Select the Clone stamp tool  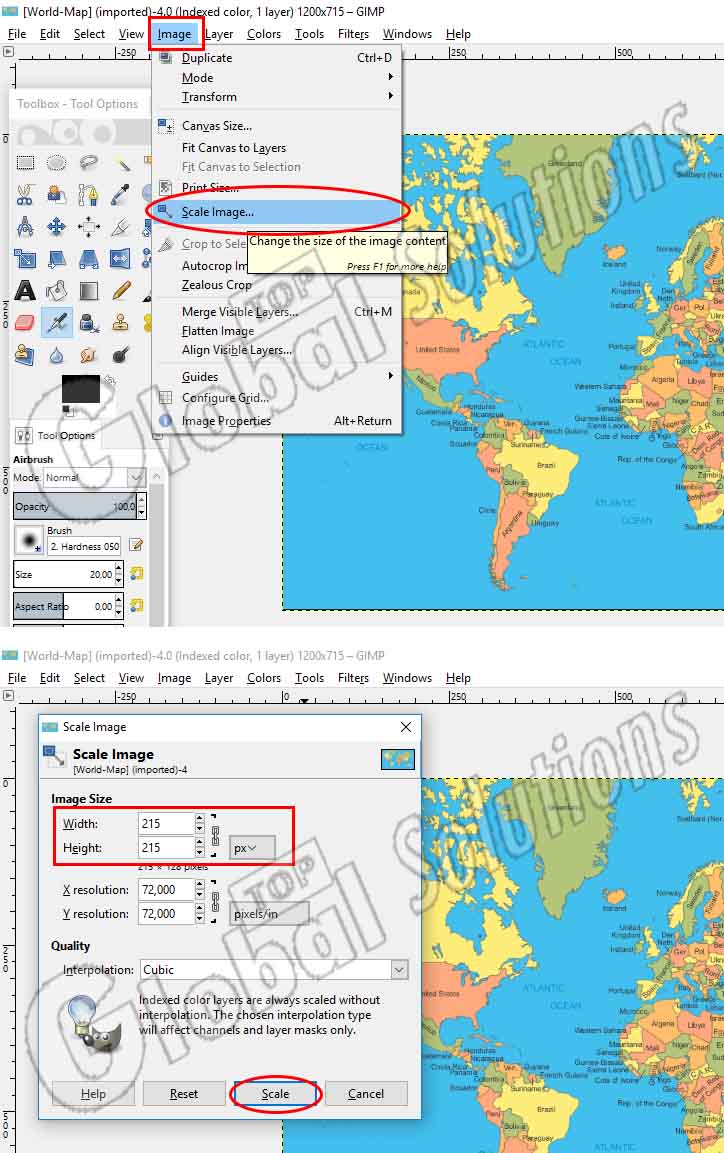click(121, 323)
